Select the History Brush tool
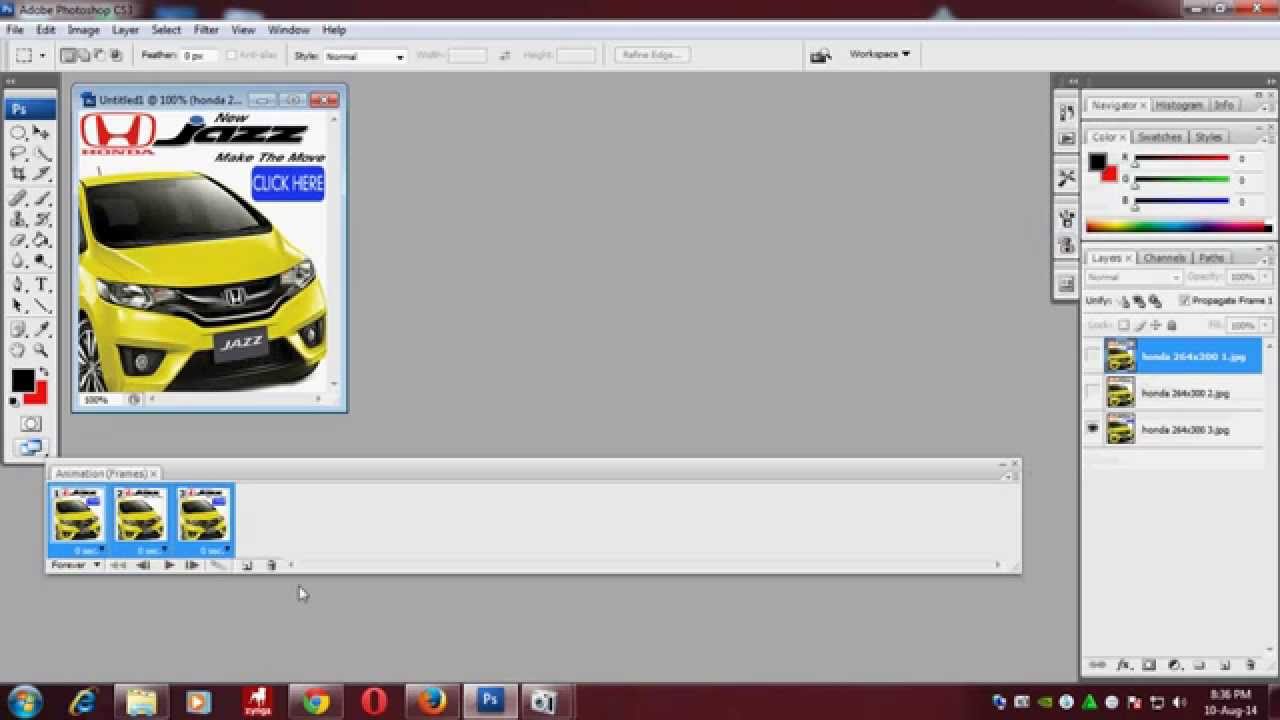1280x720 pixels. [x=42, y=219]
